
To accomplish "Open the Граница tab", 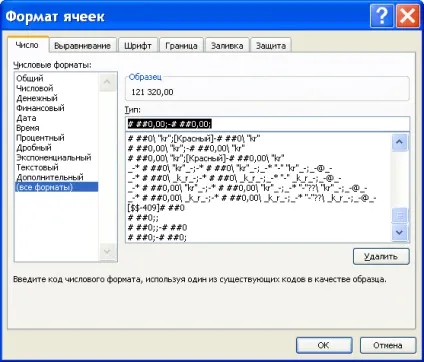I will coord(181,46).
